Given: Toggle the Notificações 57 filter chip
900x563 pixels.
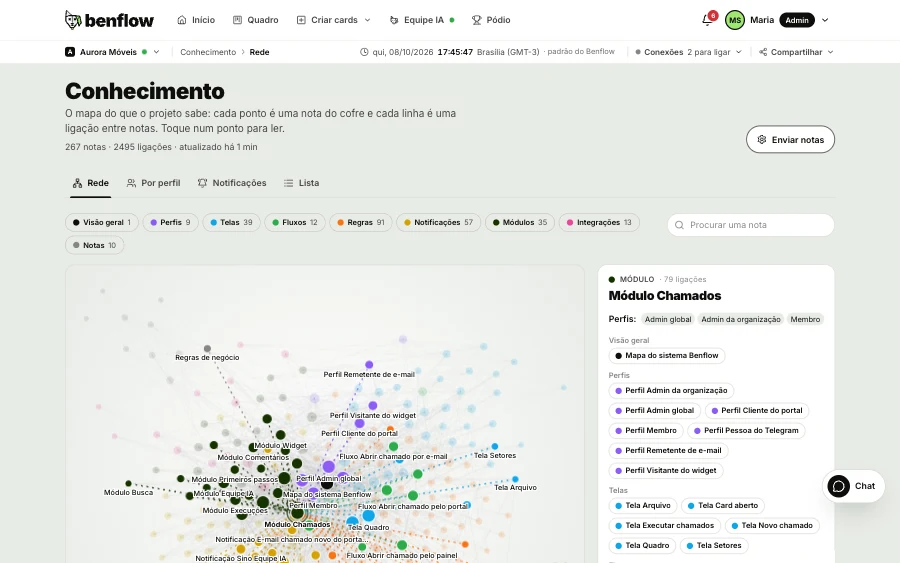Looking at the screenshot, I should coord(439,223).
